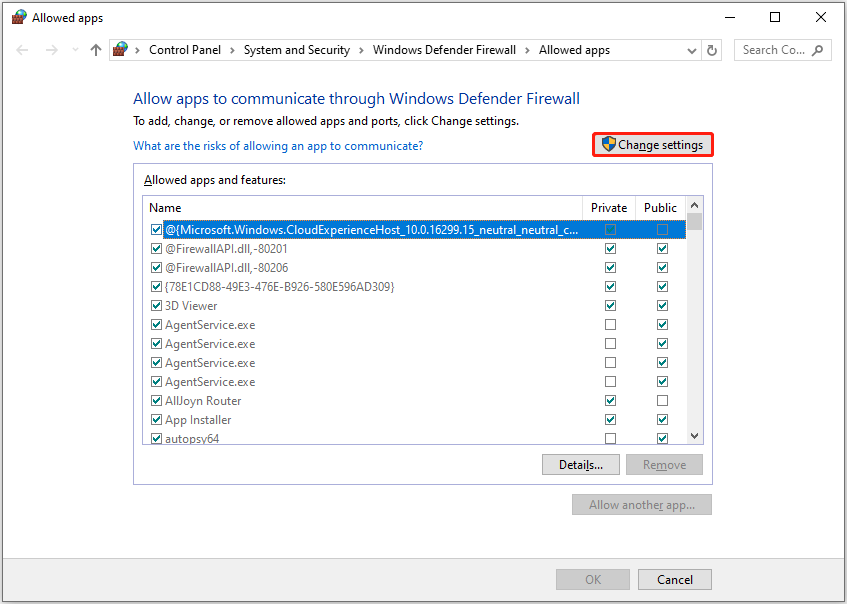Click the Control Panel icon in the address bar
The width and height of the screenshot is (847, 604).
pos(120,48)
